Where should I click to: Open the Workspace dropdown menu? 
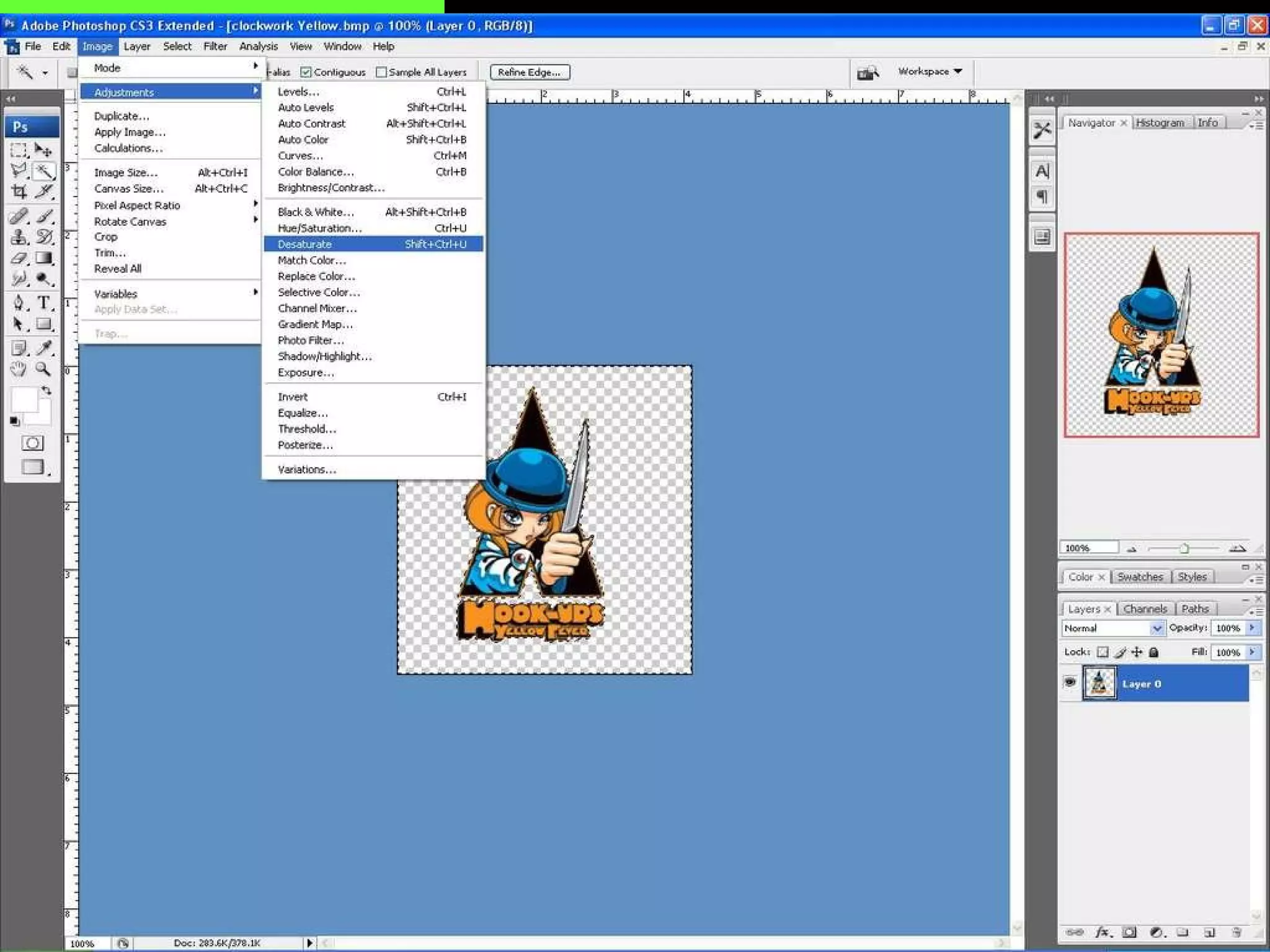(x=930, y=72)
